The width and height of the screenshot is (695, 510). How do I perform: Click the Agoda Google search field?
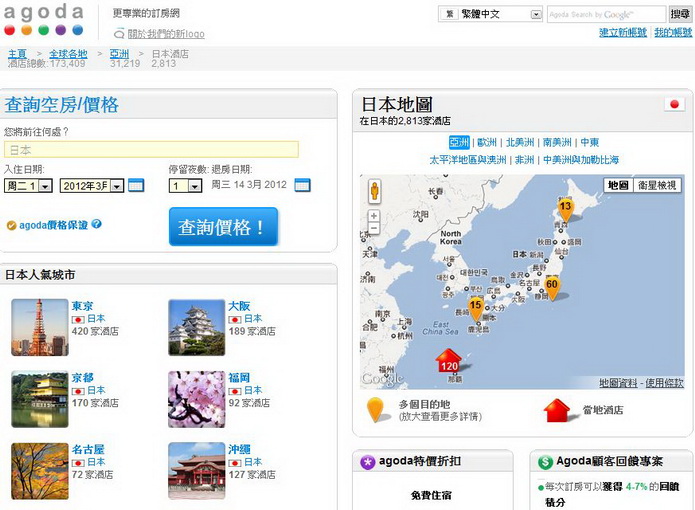point(606,14)
